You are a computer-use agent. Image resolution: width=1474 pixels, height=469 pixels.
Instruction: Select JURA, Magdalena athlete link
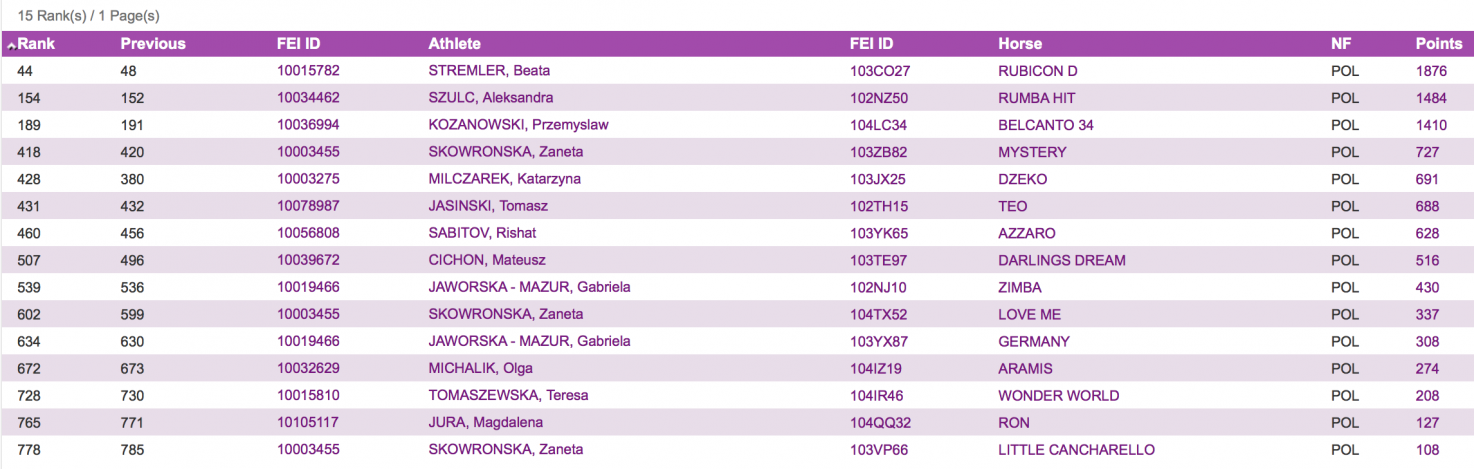pos(486,422)
